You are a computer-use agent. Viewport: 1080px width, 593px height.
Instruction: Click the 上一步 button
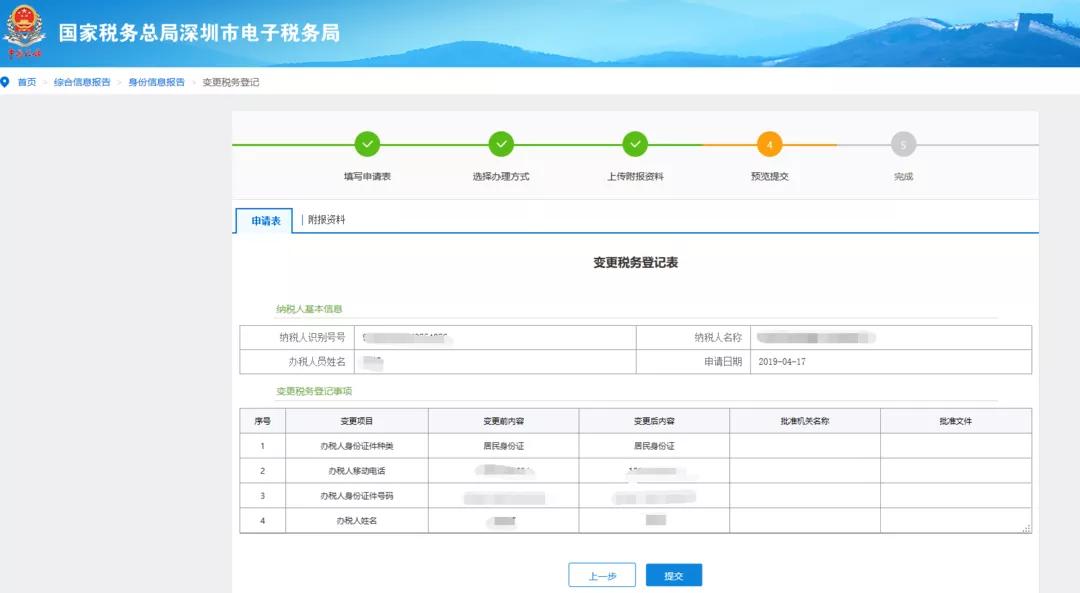coord(602,575)
